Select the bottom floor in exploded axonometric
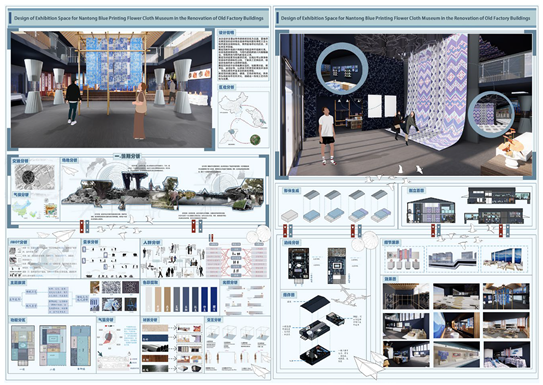This screenshot has width=543, height=385. [315, 355]
